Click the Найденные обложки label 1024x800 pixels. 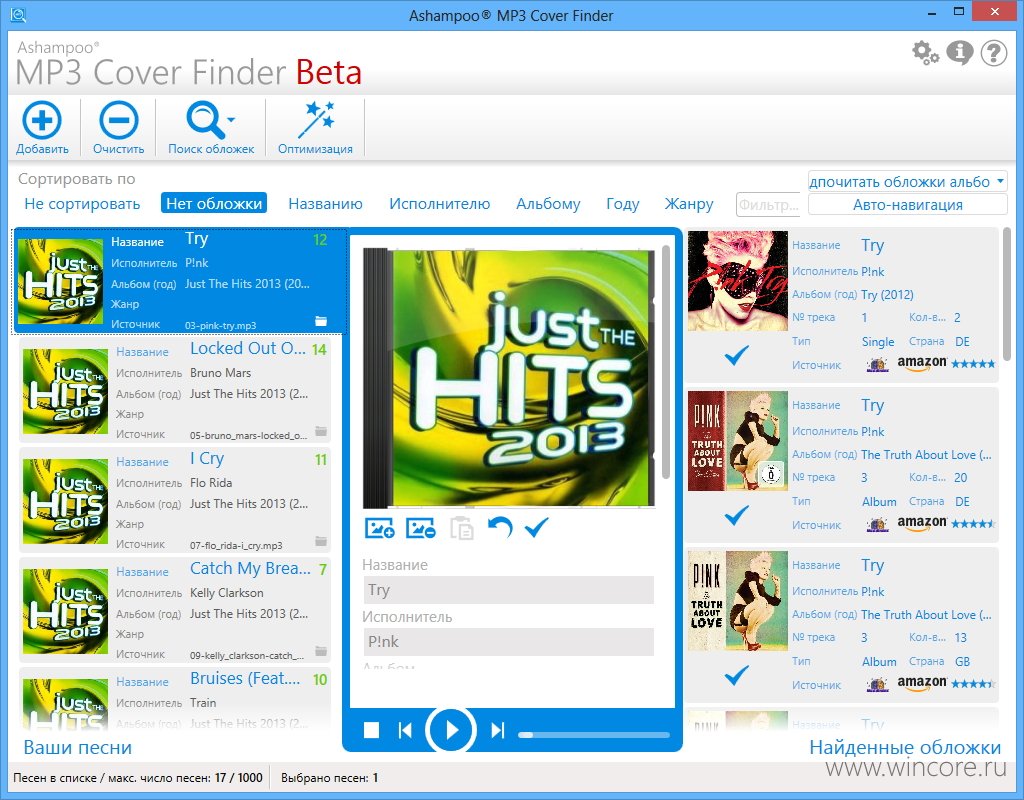pos(905,747)
